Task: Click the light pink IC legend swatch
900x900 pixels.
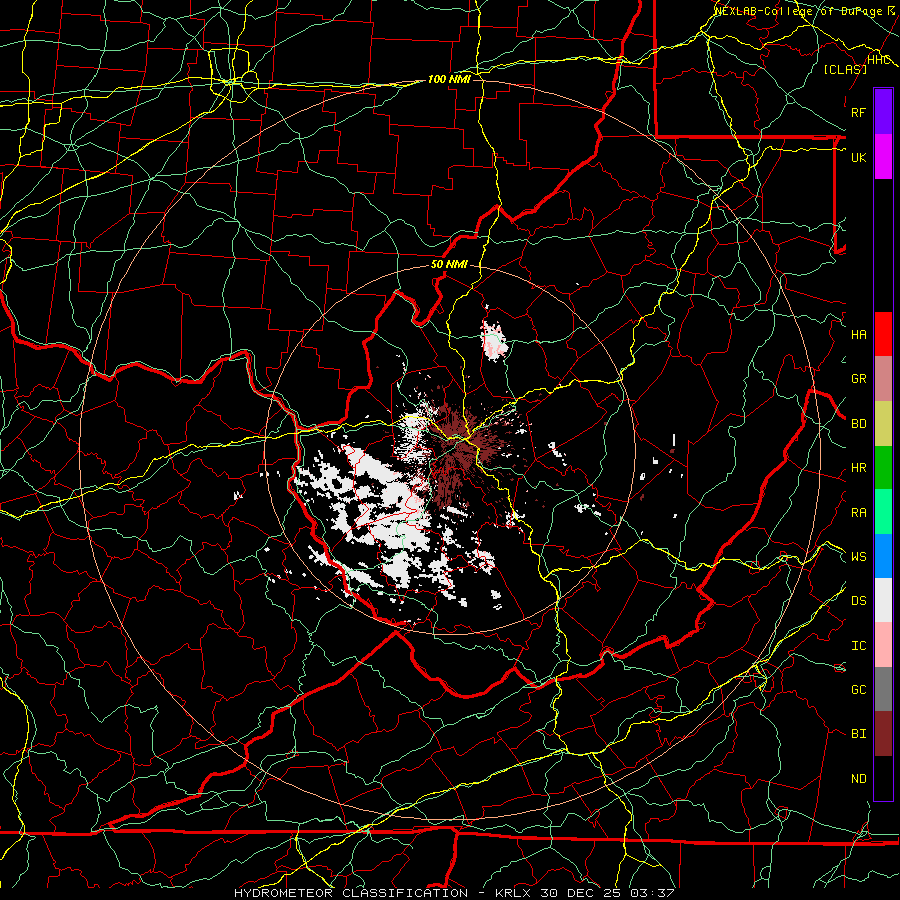Action: (x=883, y=645)
